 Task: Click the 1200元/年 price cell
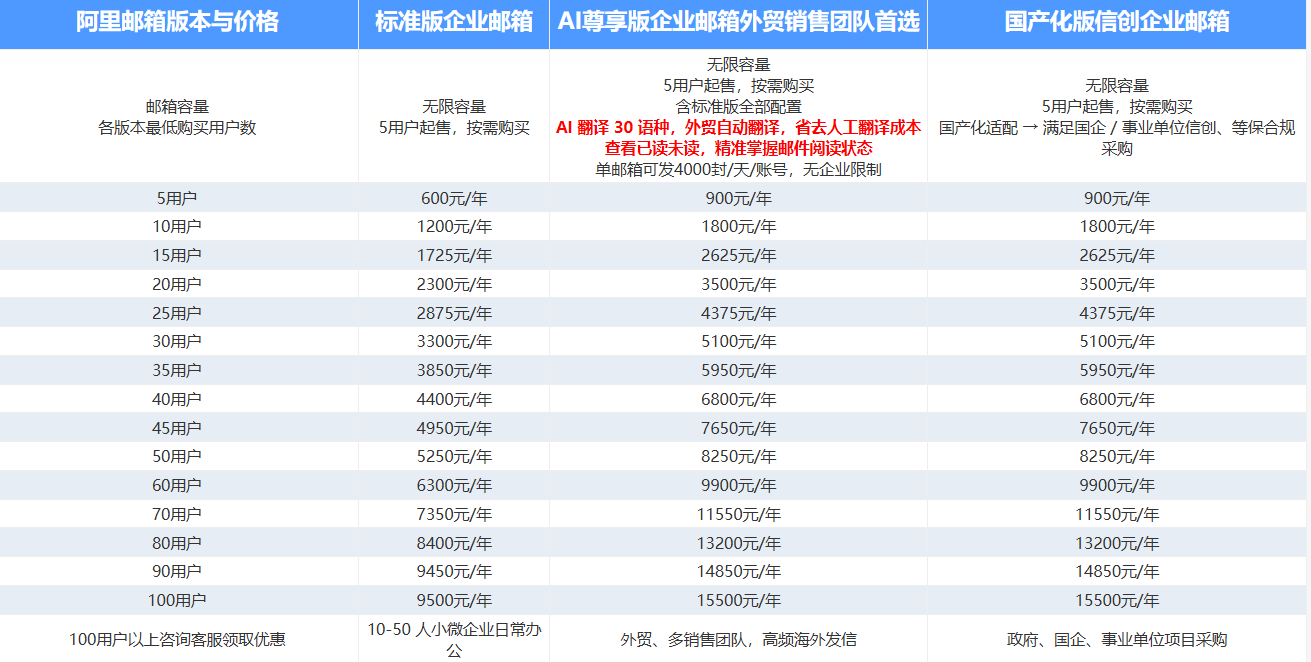[x=454, y=227]
